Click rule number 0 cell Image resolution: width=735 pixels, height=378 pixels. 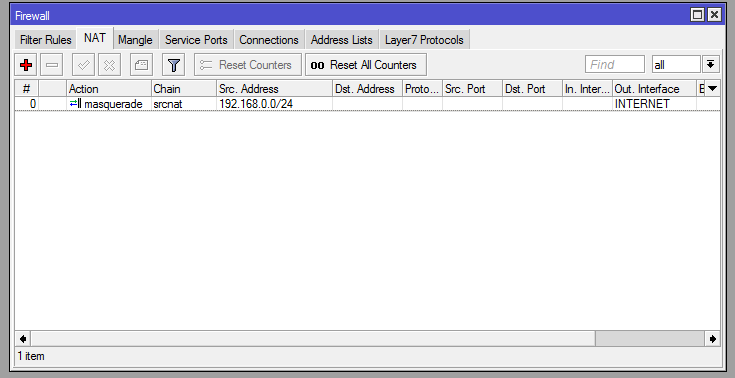(x=26, y=104)
